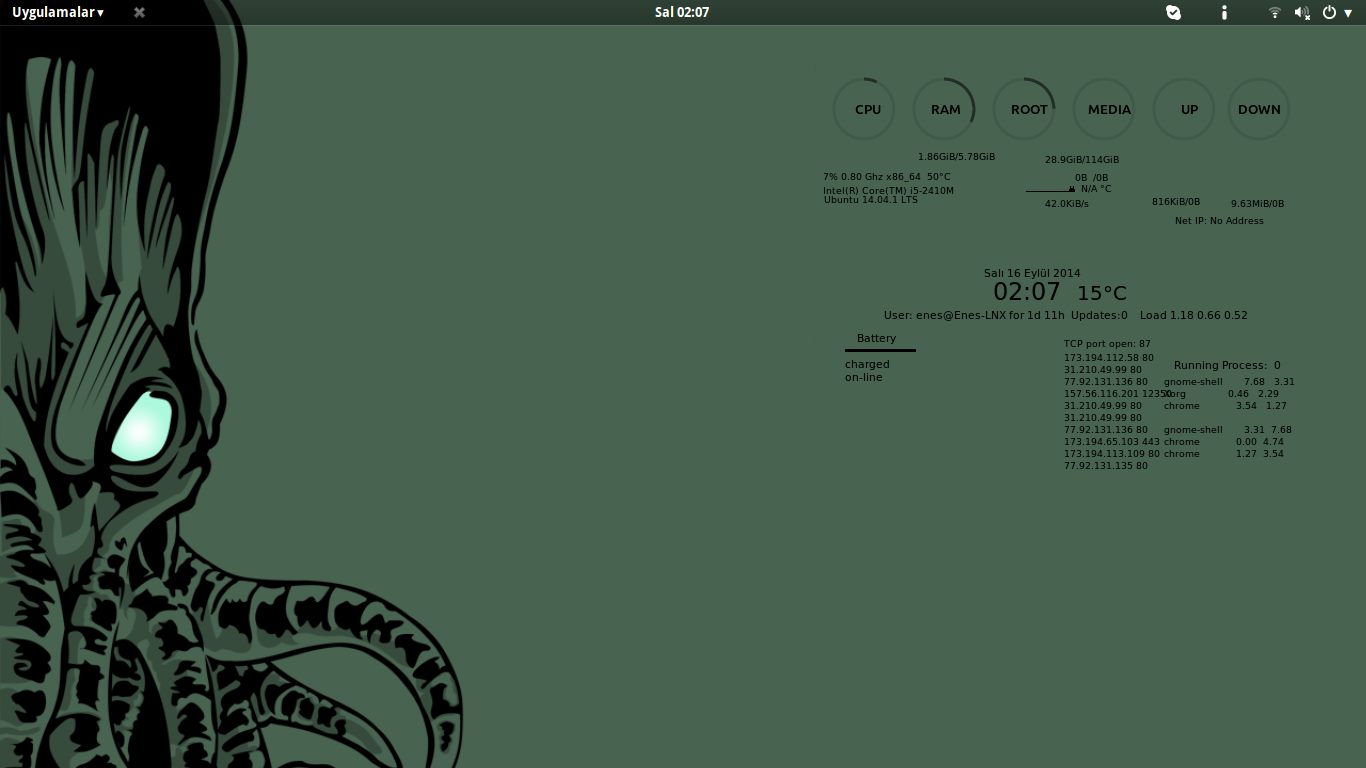
Task: Click the power icon in top bar
Action: 1329,12
